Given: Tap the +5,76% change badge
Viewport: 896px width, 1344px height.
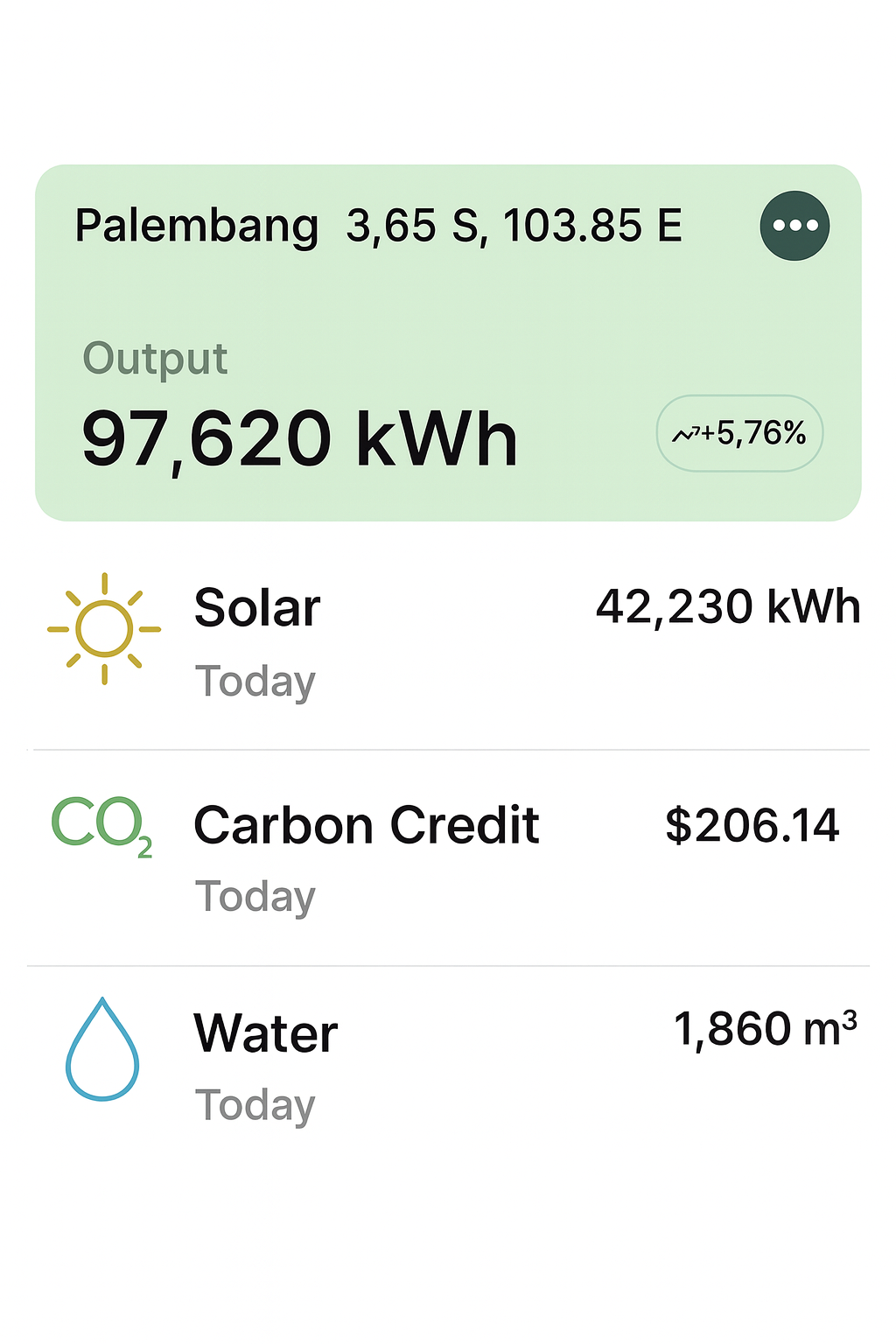Looking at the screenshot, I should coord(739,433).
